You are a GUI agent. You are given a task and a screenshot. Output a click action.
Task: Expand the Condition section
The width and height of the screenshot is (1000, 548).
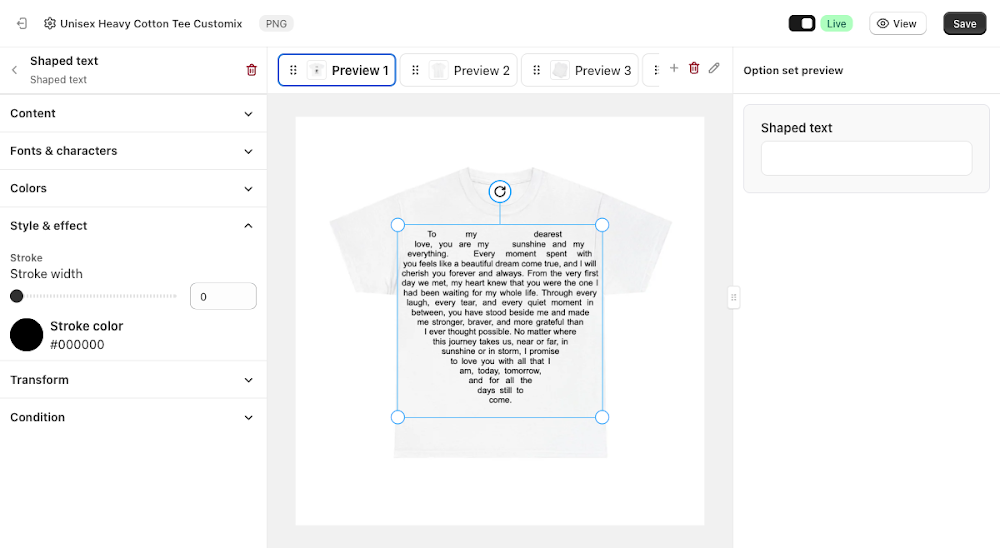click(x=133, y=417)
